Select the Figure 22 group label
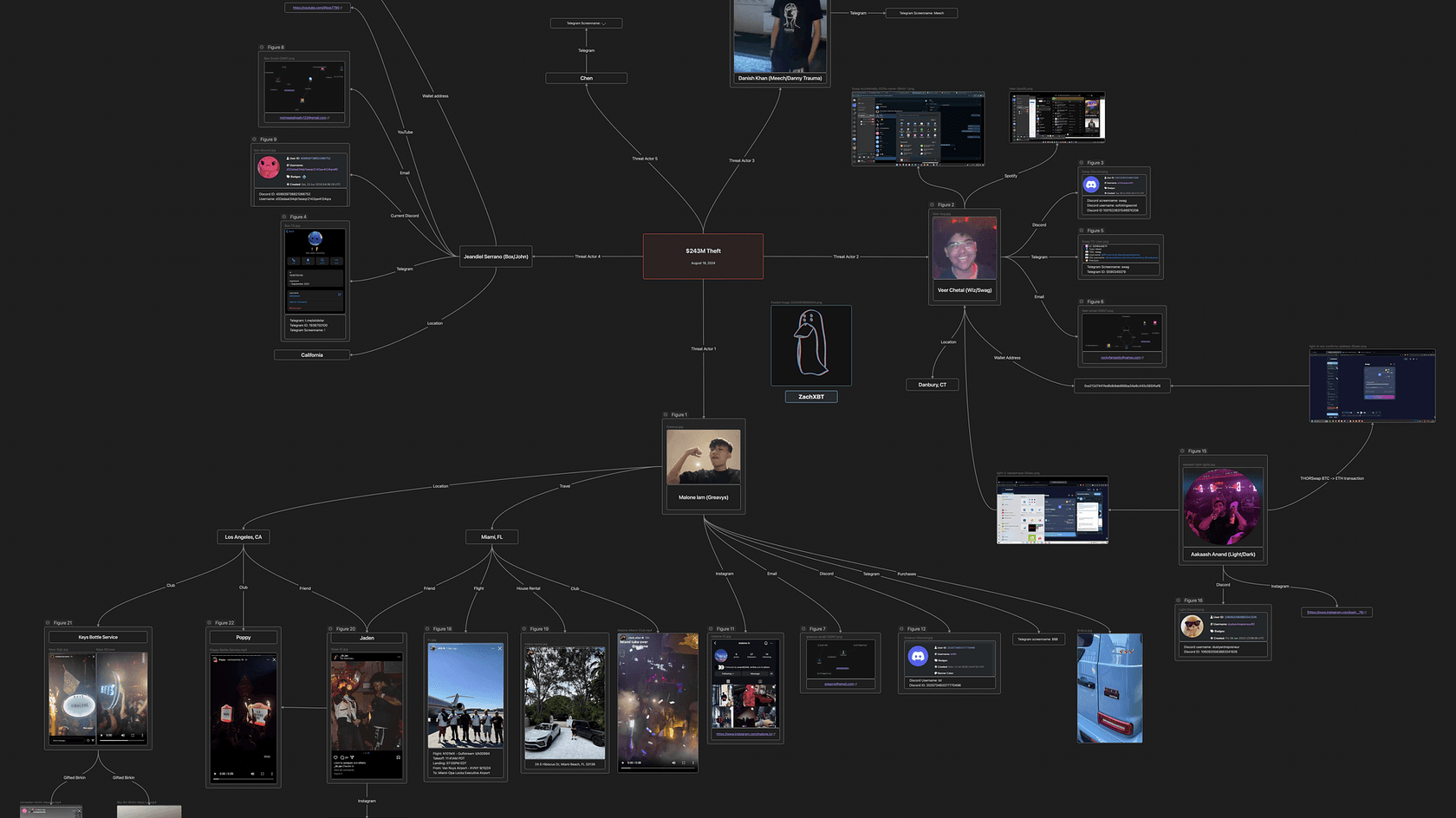Image resolution: width=1456 pixels, height=818 pixels. coord(224,623)
